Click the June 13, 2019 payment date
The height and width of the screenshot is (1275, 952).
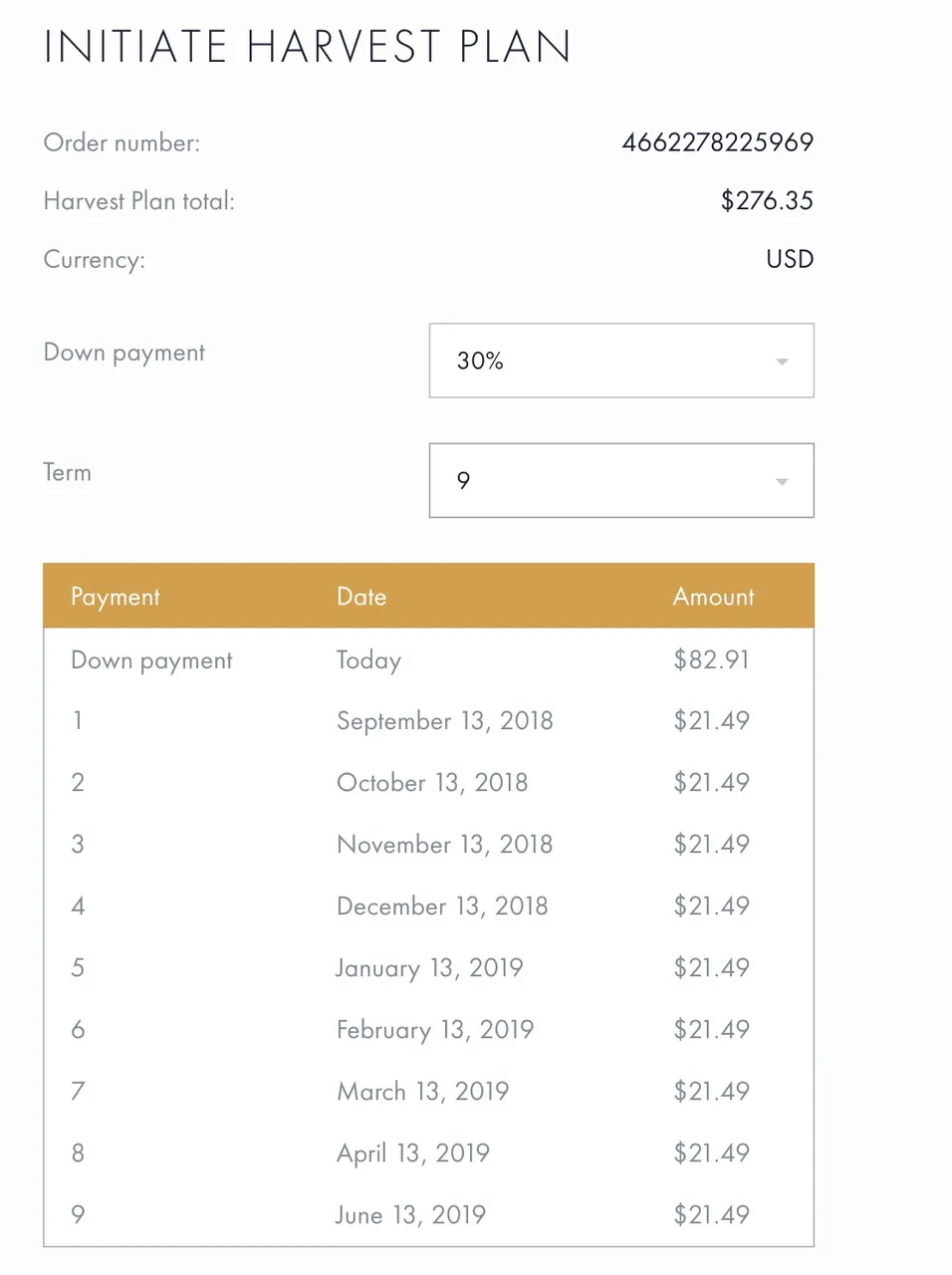411,1215
